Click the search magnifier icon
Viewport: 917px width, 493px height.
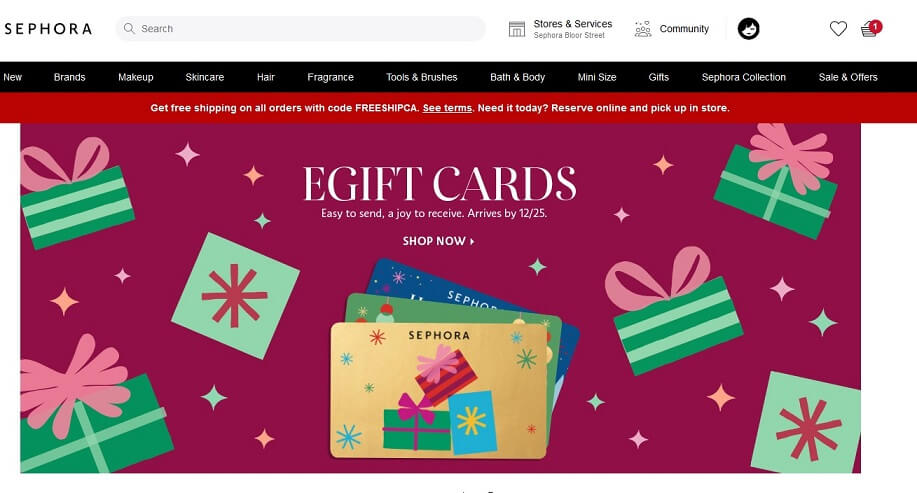point(129,28)
